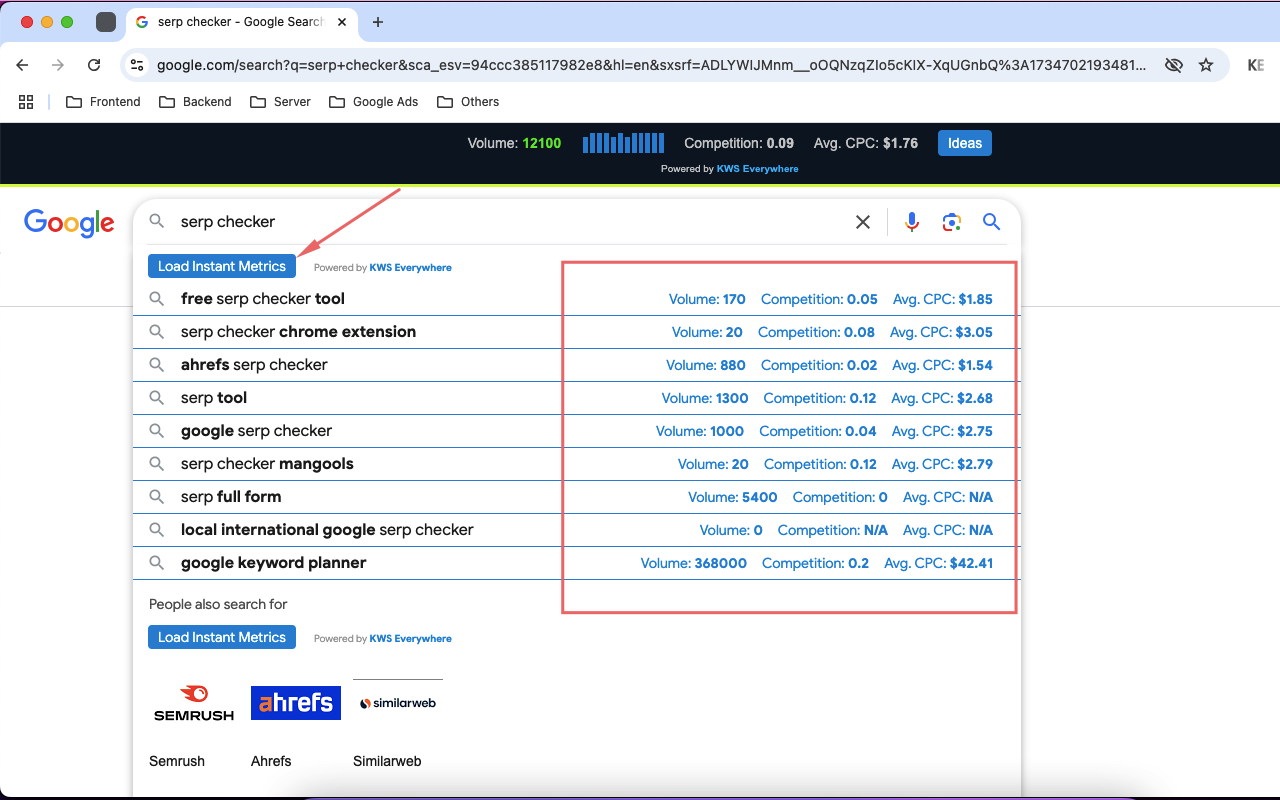Clear the search box with X icon
Viewport: 1280px width, 800px height.
click(x=863, y=222)
